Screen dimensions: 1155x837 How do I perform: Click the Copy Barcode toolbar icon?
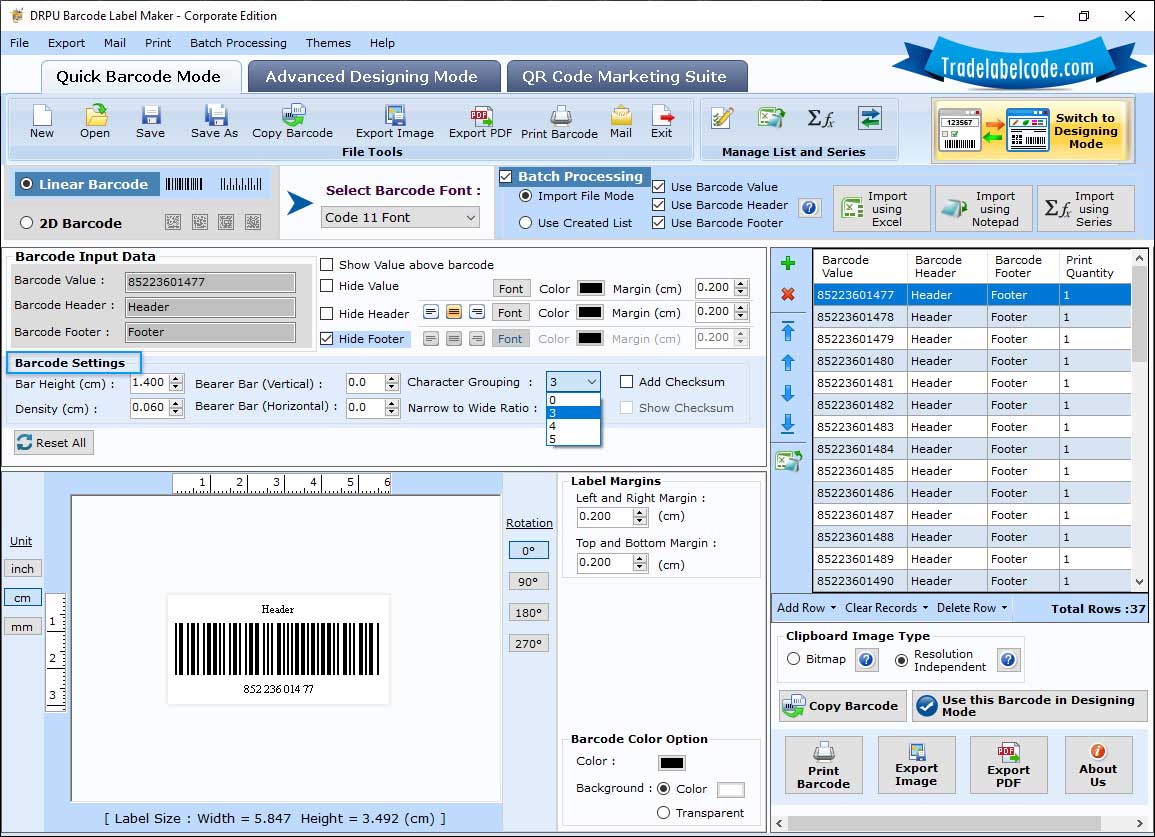292,116
